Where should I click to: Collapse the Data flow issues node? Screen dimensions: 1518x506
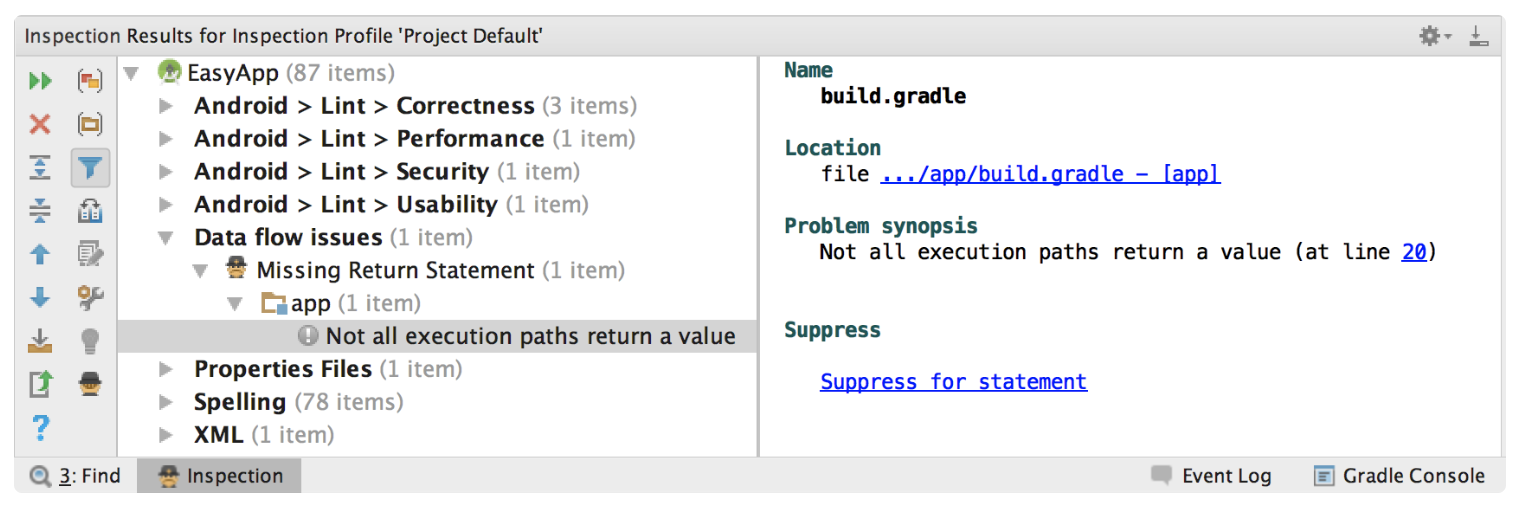click(x=166, y=238)
